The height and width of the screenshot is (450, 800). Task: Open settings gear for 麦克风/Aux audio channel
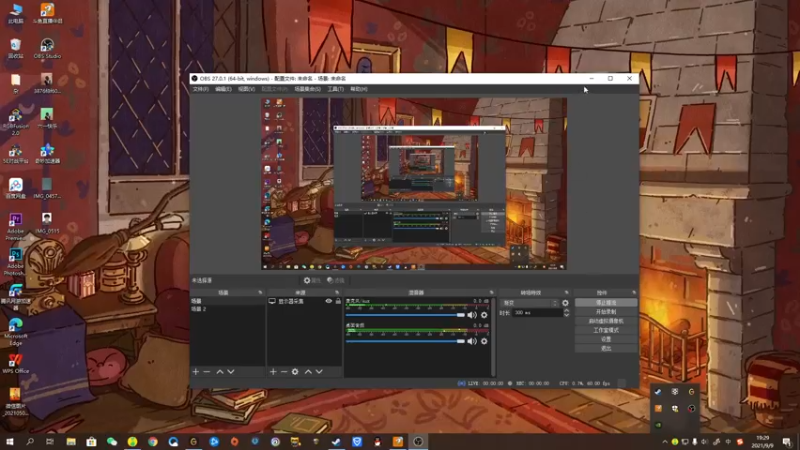[x=484, y=315]
